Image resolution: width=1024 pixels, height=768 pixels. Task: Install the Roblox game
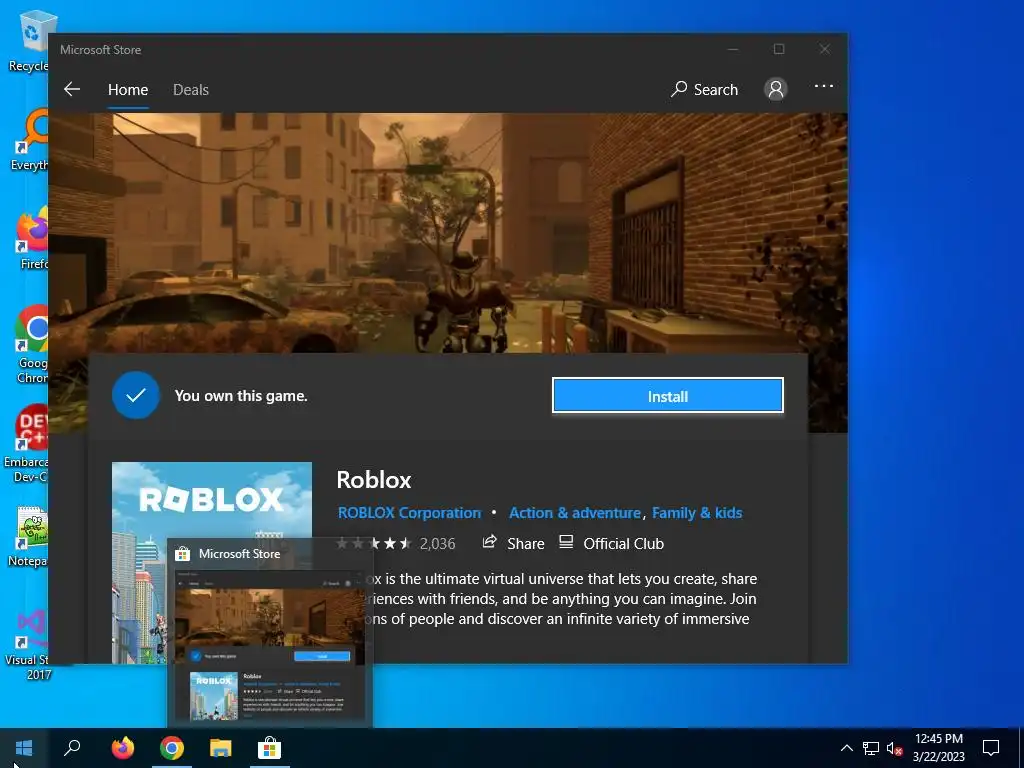[667, 396]
